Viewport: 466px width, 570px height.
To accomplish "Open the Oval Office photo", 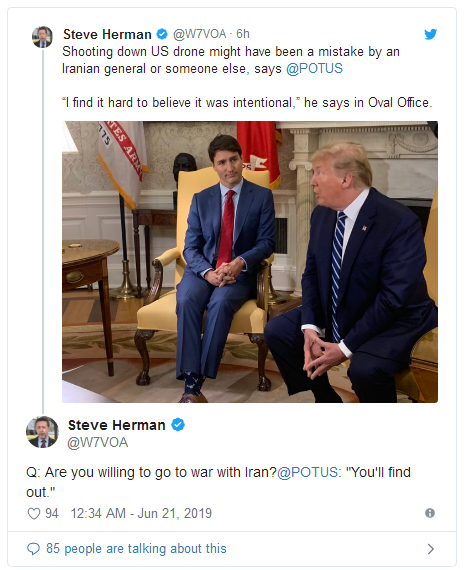I will click(250, 262).
